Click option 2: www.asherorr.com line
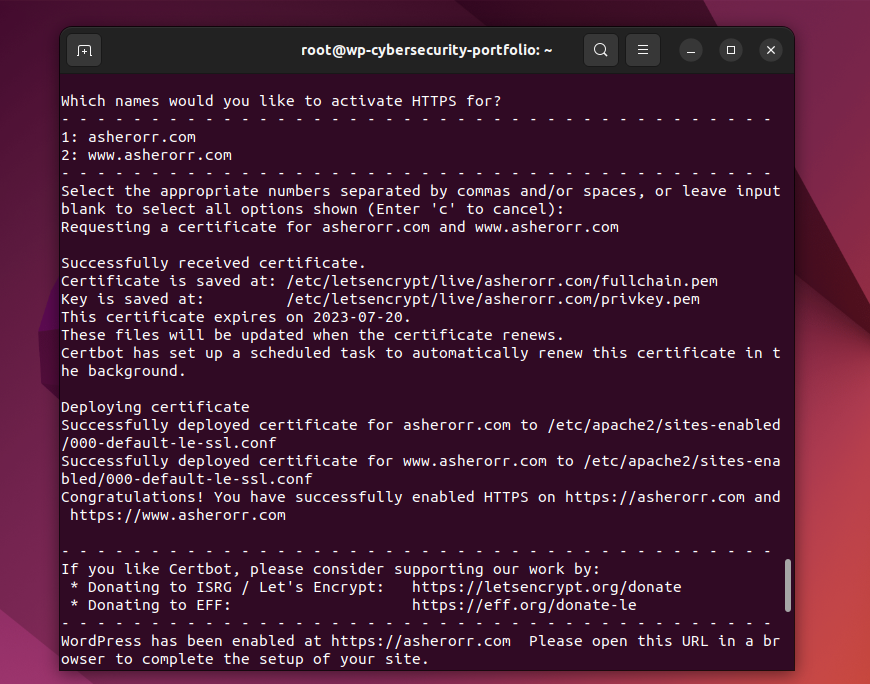The height and width of the screenshot is (684, 870). click(146, 155)
